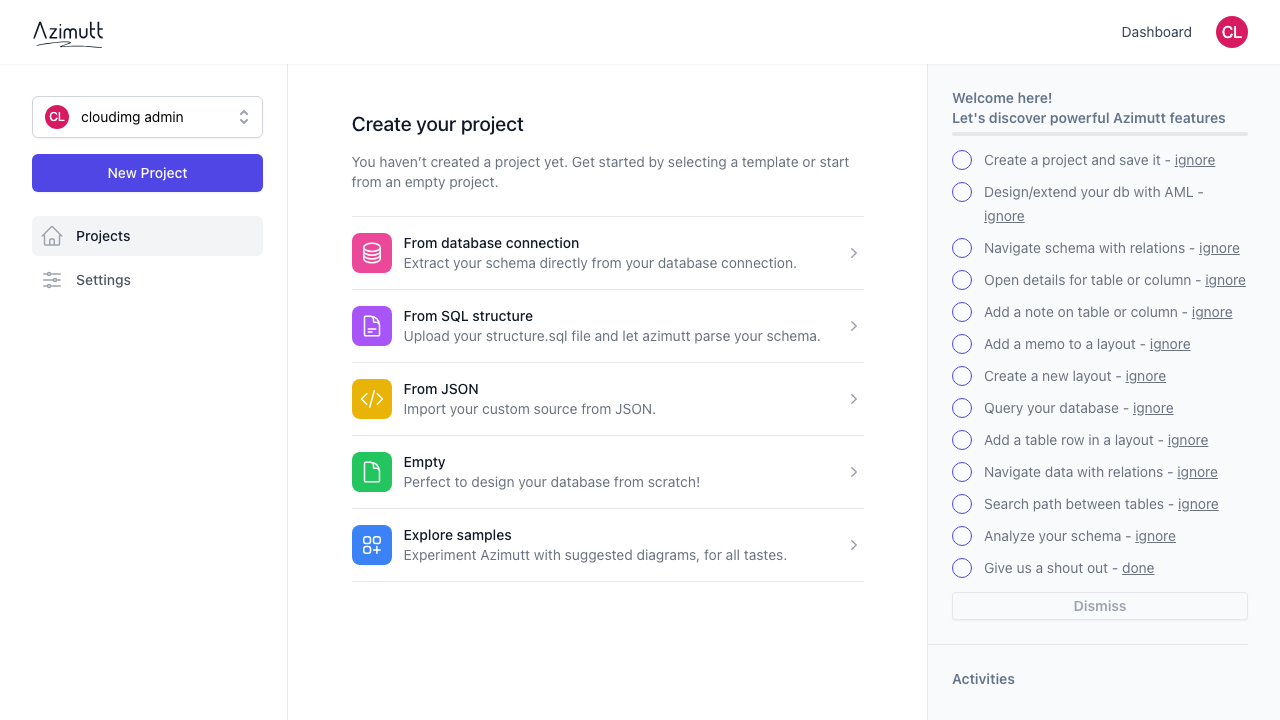Image resolution: width=1280 pixels, height=720 pixels.
Task: Select 'From database connection' title text
Action: (x=491, y=243)
